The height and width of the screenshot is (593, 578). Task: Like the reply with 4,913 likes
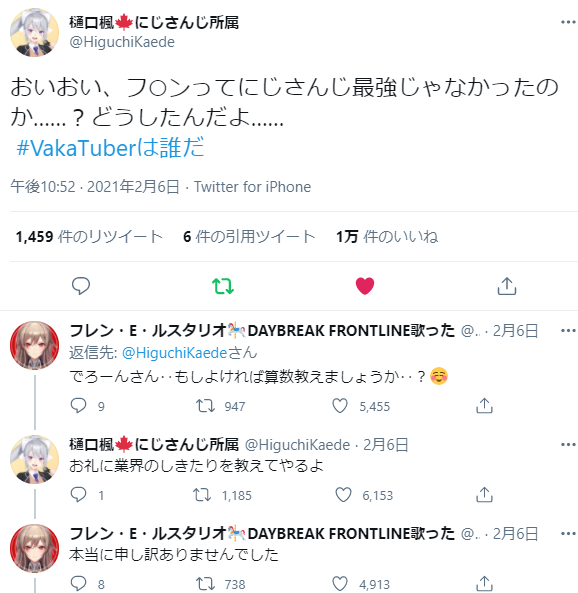340,584
